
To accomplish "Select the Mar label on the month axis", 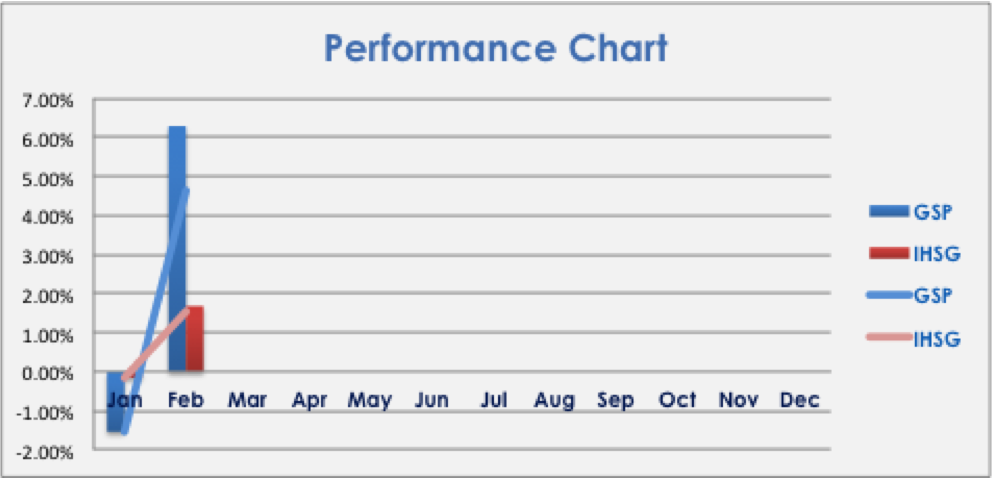I will coord(247,401).
